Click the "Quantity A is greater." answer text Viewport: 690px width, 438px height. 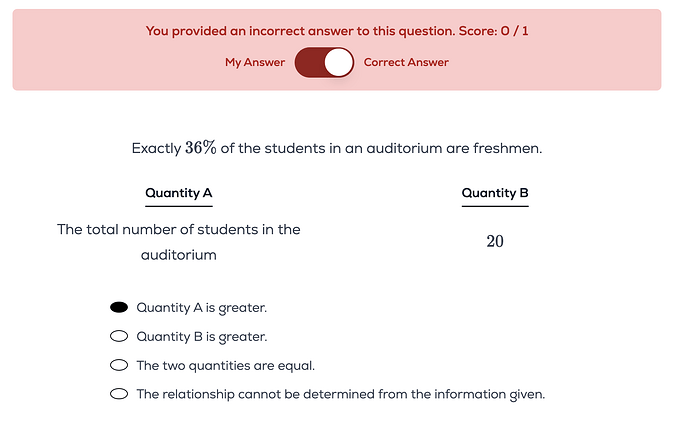[201, 307]
